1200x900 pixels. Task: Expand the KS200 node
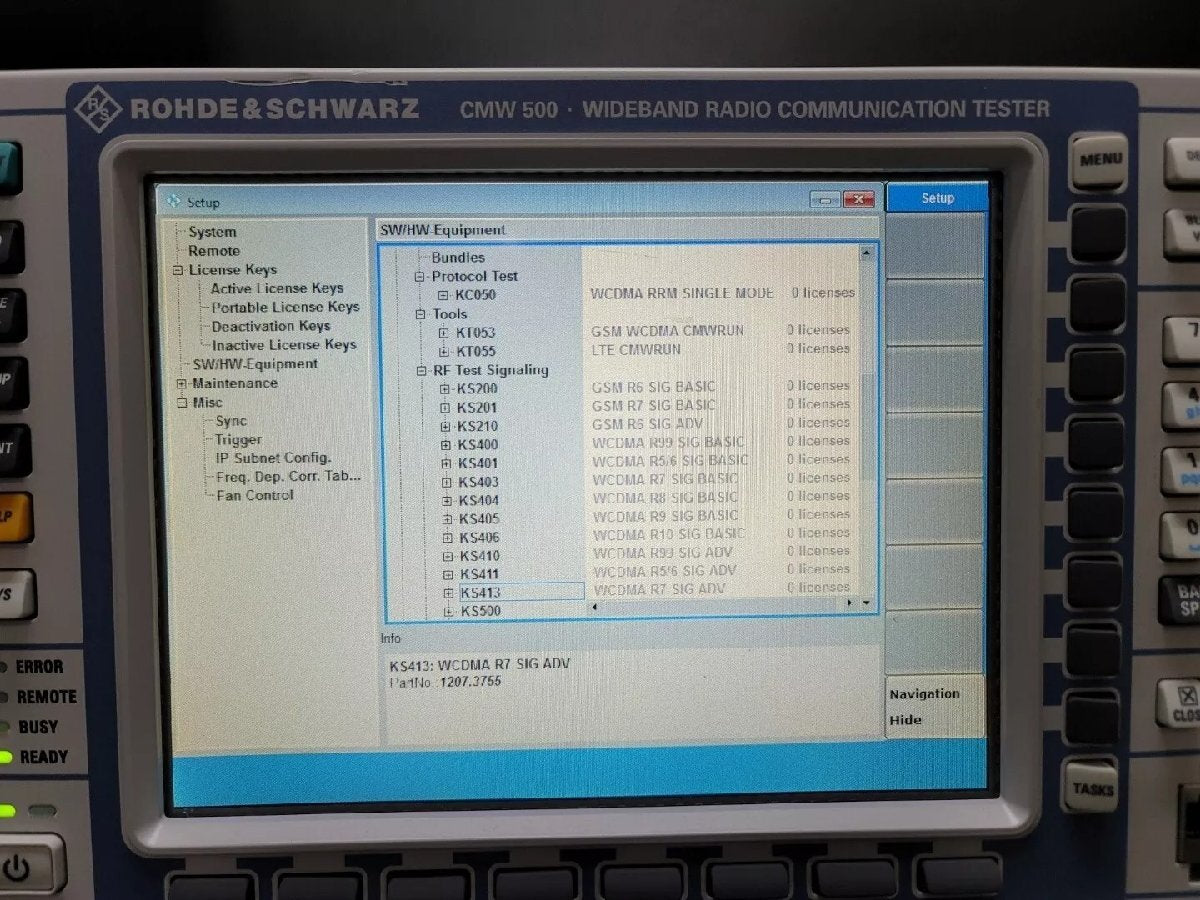(445, 389)
